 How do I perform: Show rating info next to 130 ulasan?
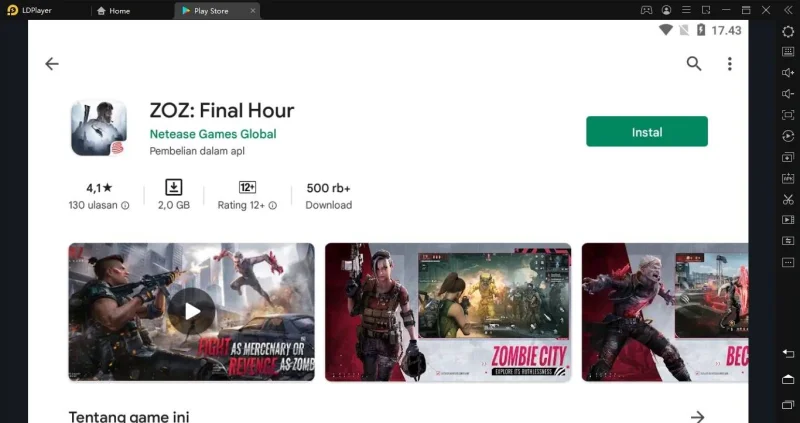(125, 206)
